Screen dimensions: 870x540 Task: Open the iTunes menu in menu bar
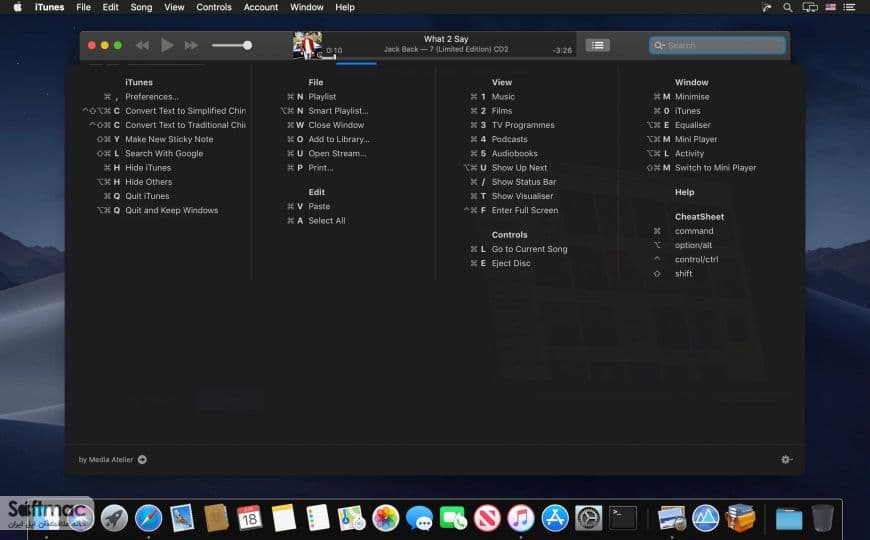coord(49,7)
